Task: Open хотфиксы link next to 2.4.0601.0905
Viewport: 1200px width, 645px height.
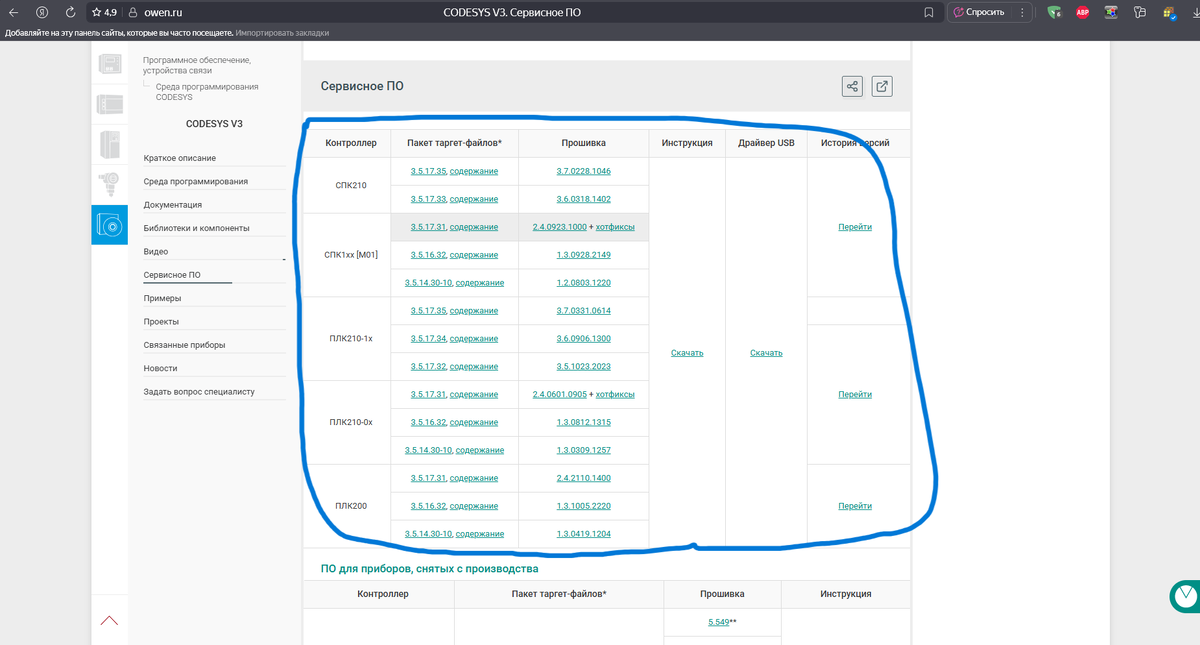Action: (x=615, y=394)
